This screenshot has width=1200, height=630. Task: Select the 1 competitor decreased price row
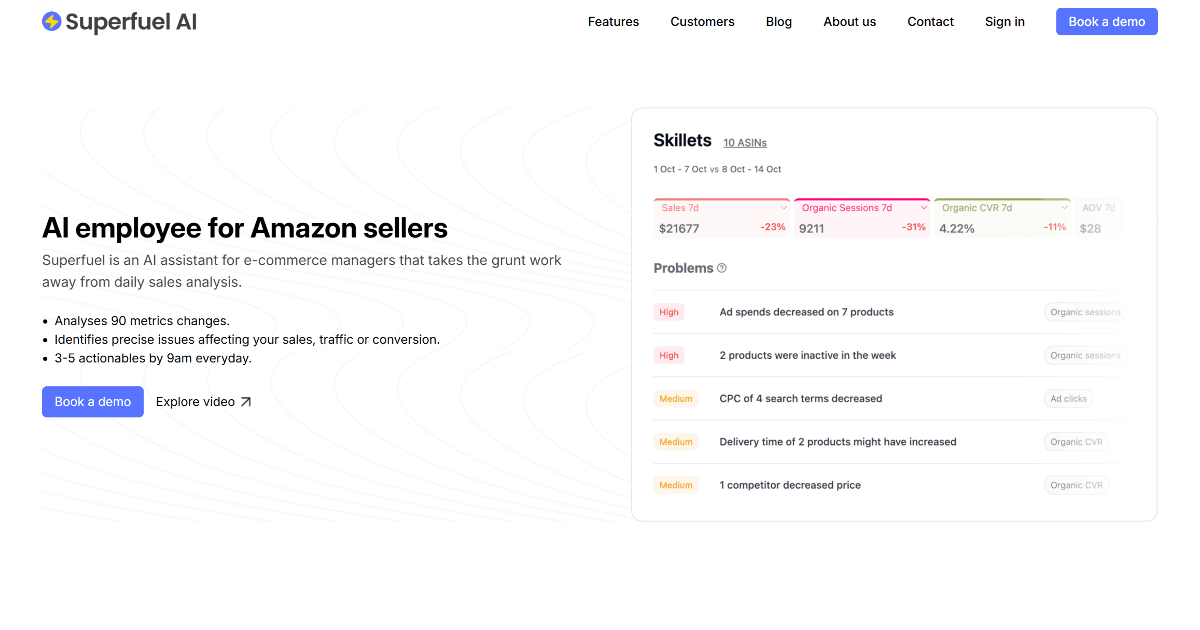pos(790,485)
